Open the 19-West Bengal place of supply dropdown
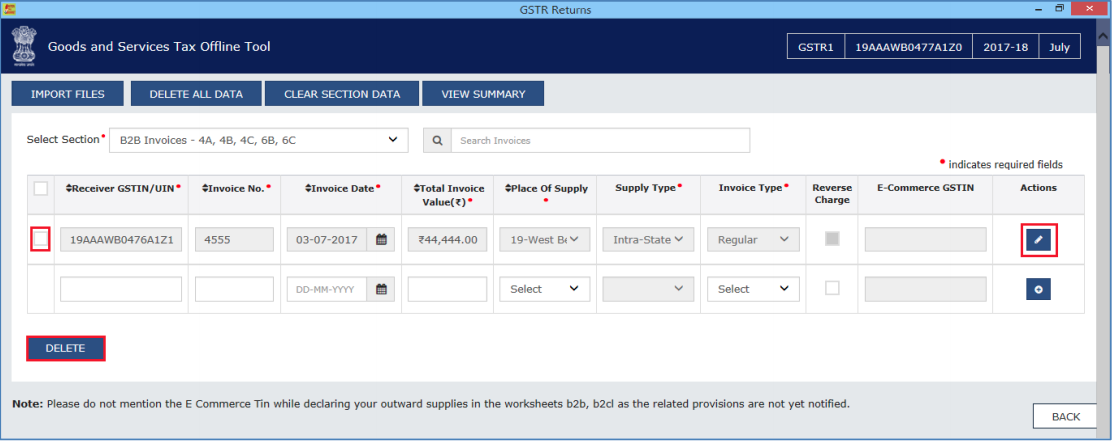 pos(545,240)
